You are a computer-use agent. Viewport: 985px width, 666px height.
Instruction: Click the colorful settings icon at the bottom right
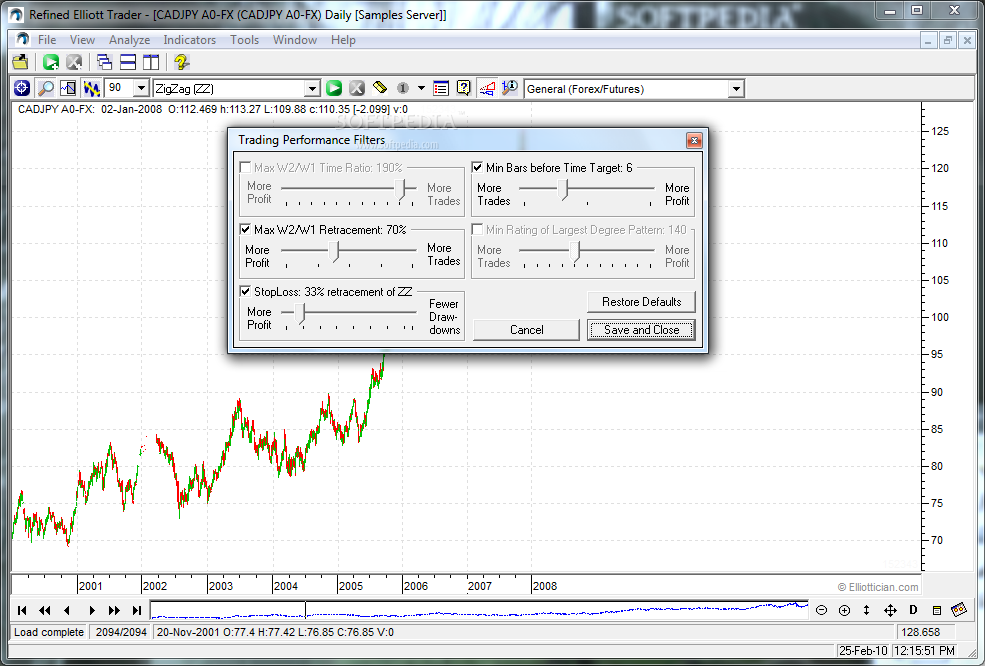point(959,609)
